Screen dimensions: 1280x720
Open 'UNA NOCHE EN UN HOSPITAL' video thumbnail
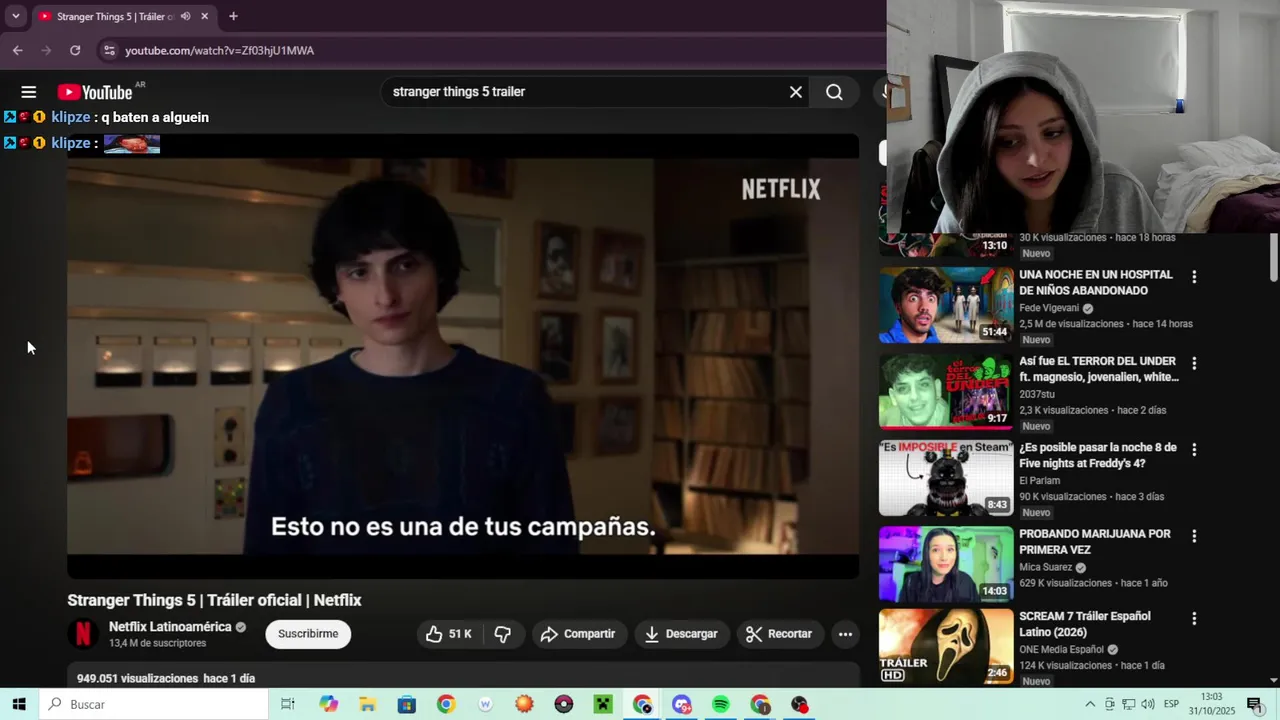click(x=946, y=305)
